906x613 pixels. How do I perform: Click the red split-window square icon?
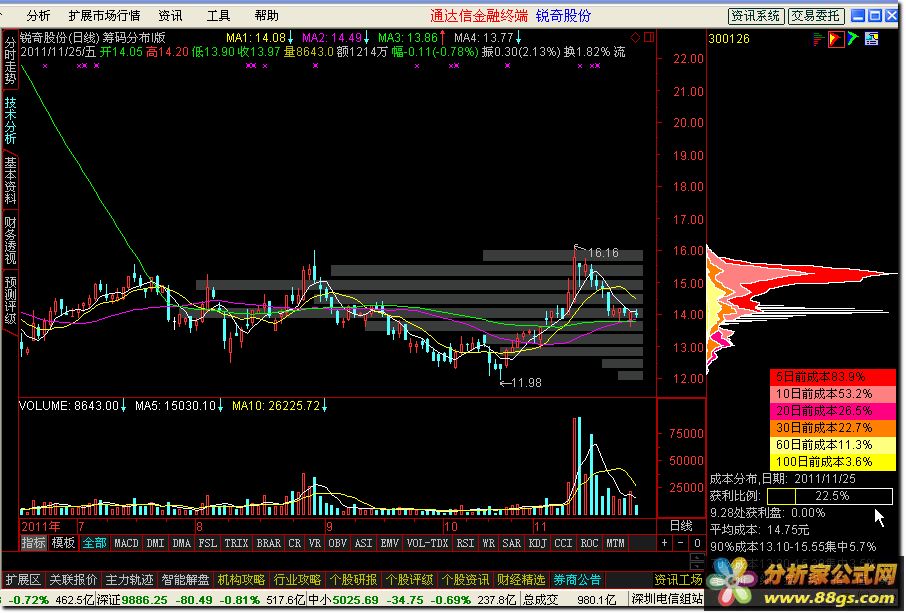649,38
